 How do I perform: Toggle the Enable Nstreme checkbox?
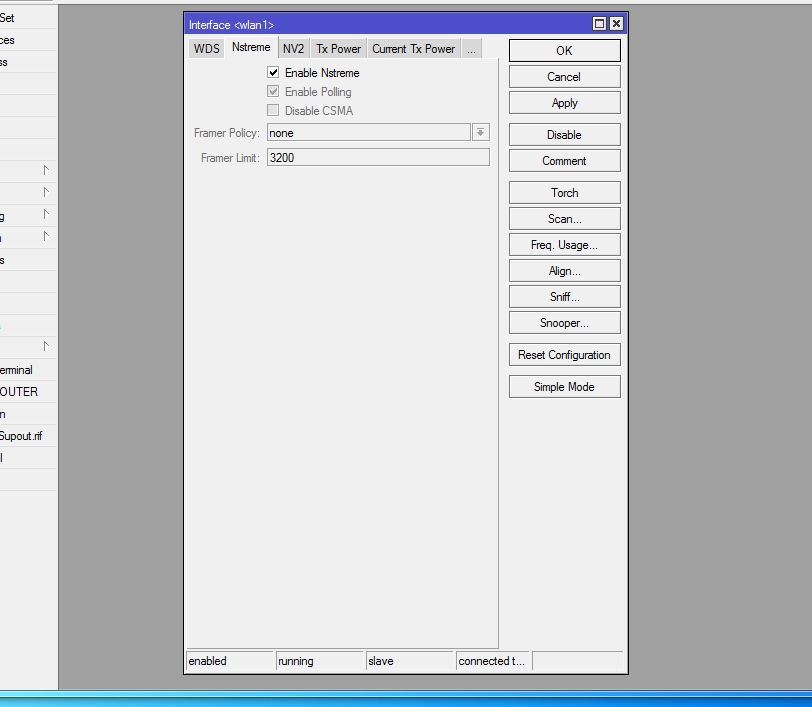tap(273, 73)
